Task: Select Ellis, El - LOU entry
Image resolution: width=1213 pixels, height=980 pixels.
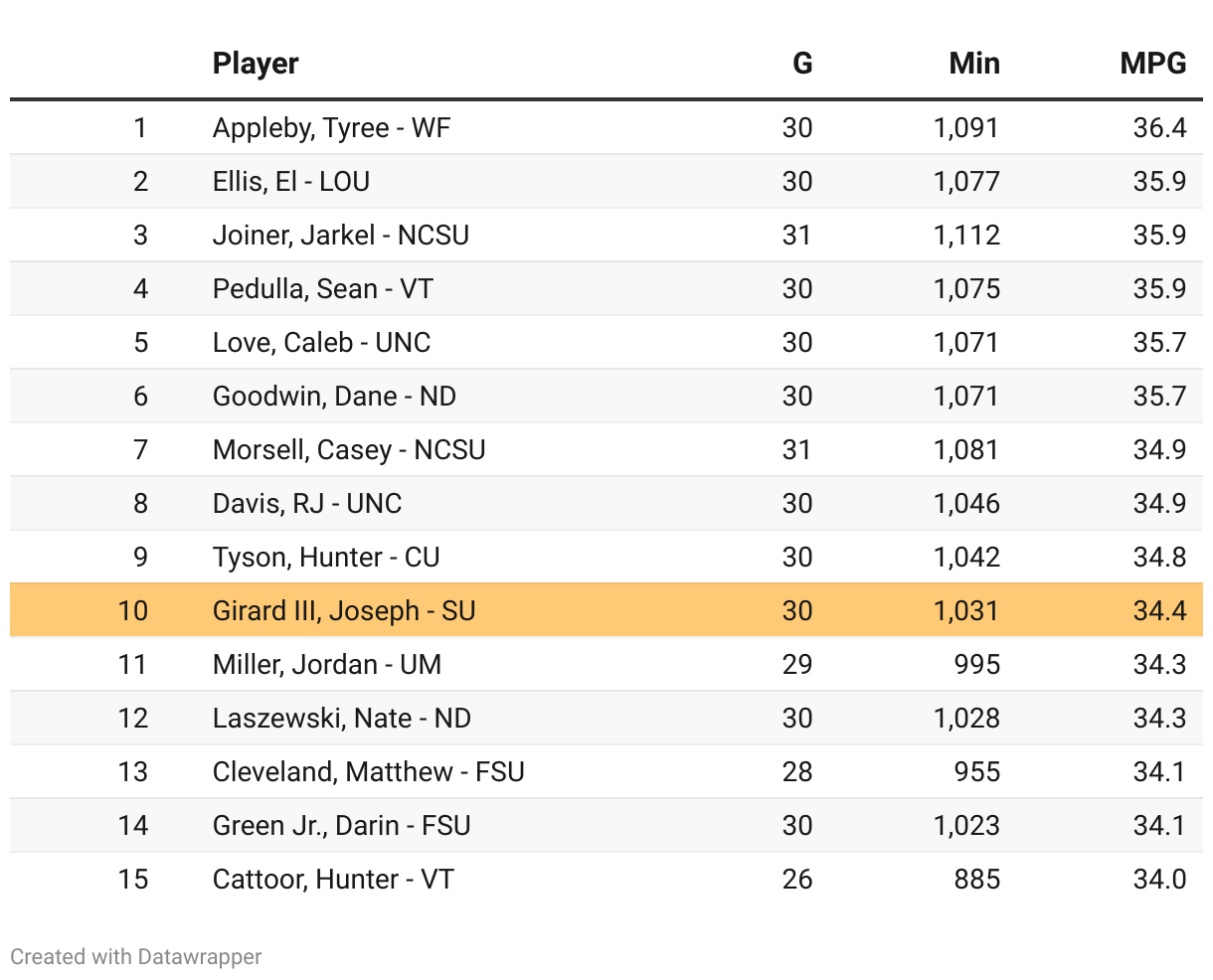Action: click(x=291, y=182)
